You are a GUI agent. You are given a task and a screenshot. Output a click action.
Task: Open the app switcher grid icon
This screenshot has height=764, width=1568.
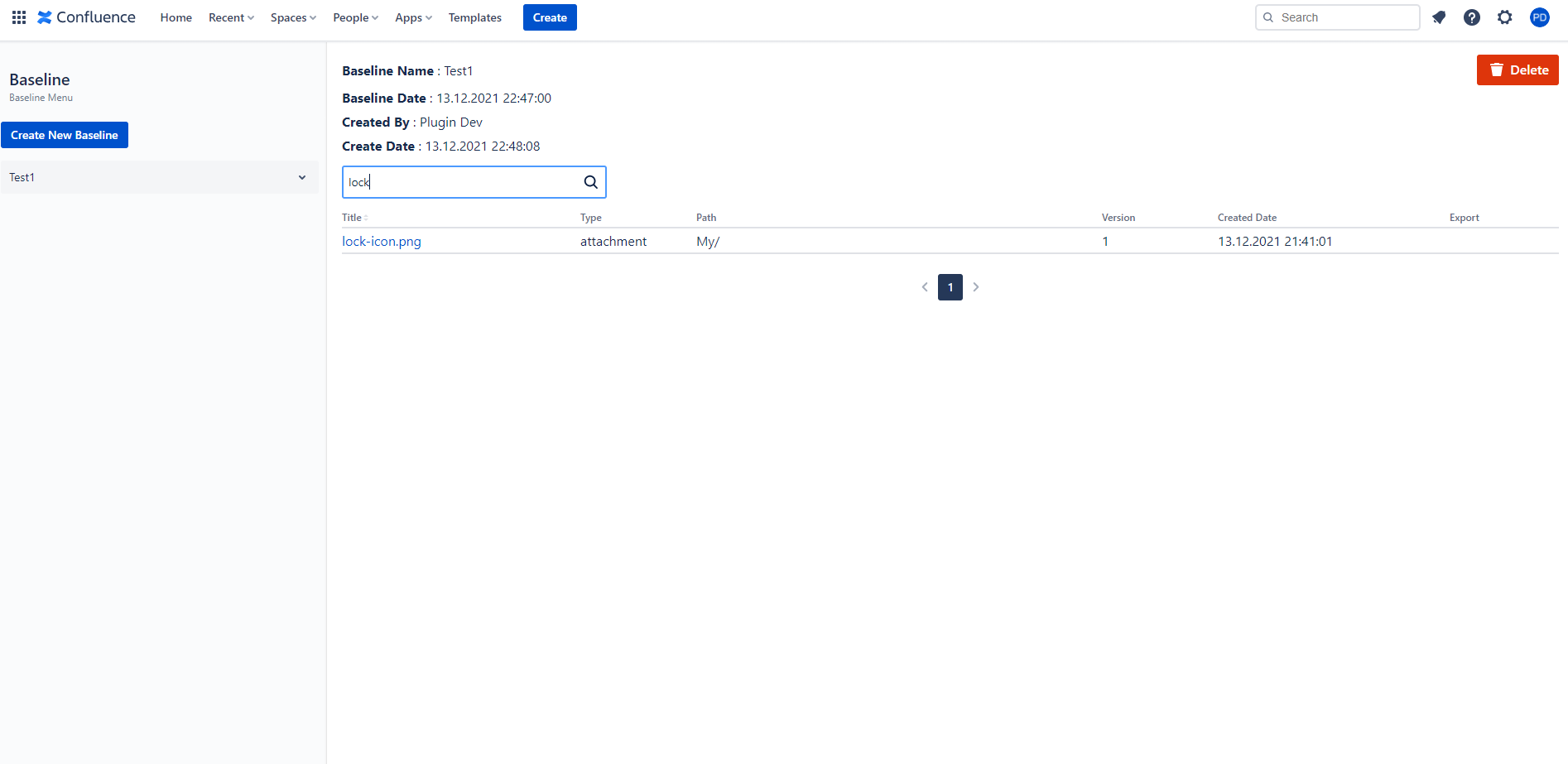tap(19, 17)
